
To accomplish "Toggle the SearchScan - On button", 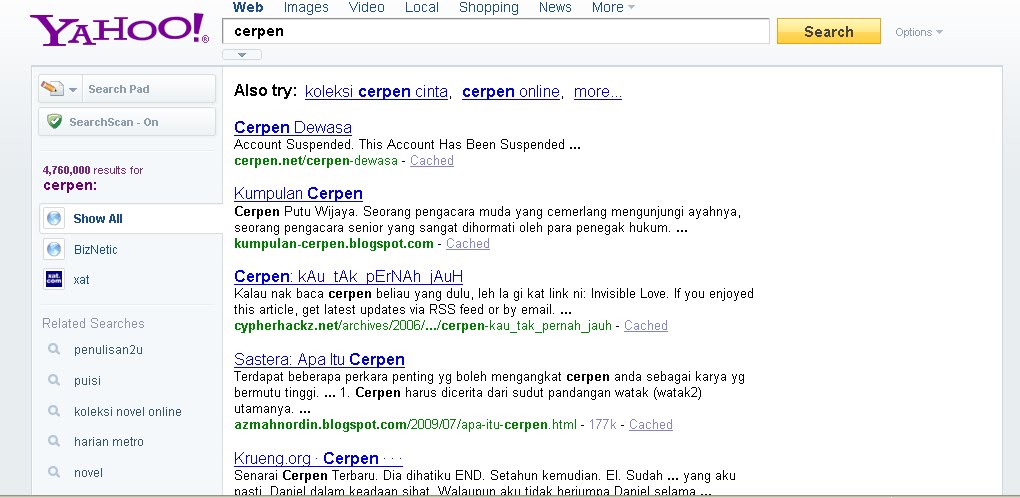I will (127, 122).
